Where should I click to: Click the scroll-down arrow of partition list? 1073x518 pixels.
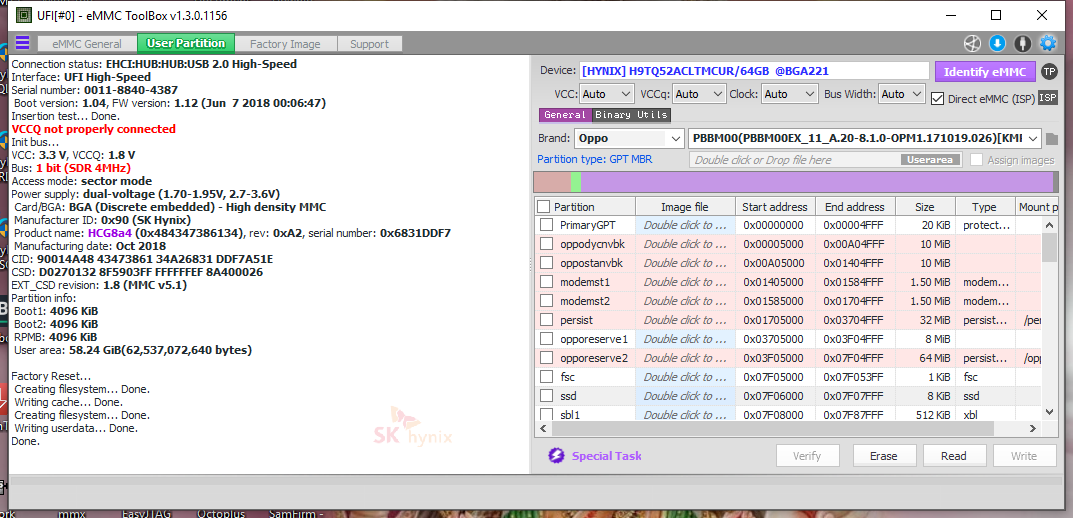1048,412
